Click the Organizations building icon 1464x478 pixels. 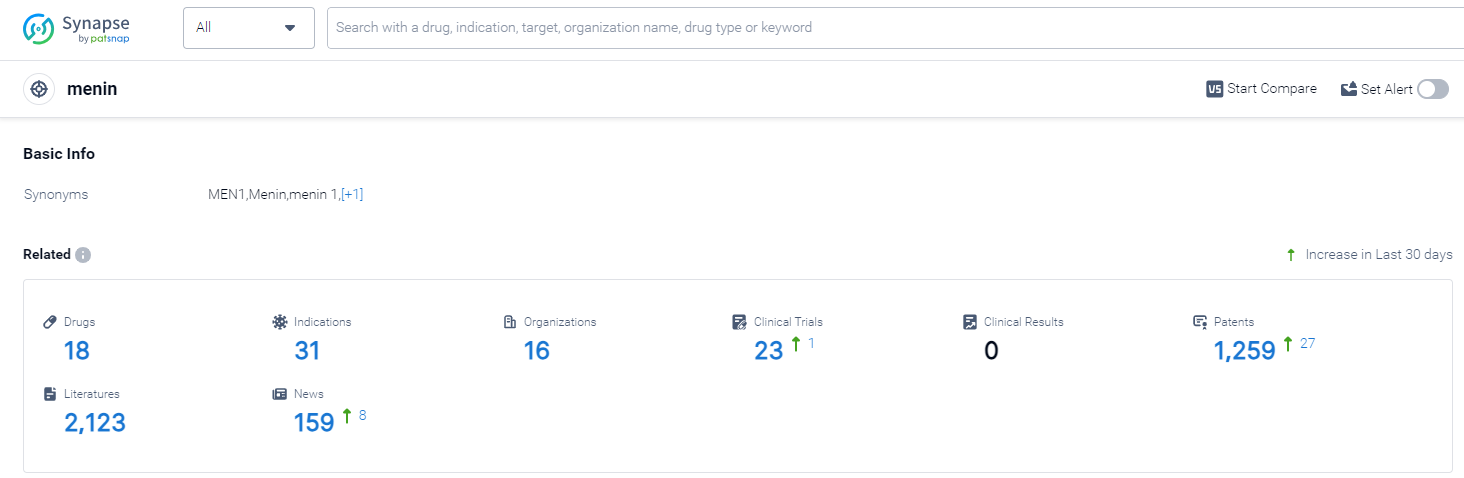pos(510,322)
